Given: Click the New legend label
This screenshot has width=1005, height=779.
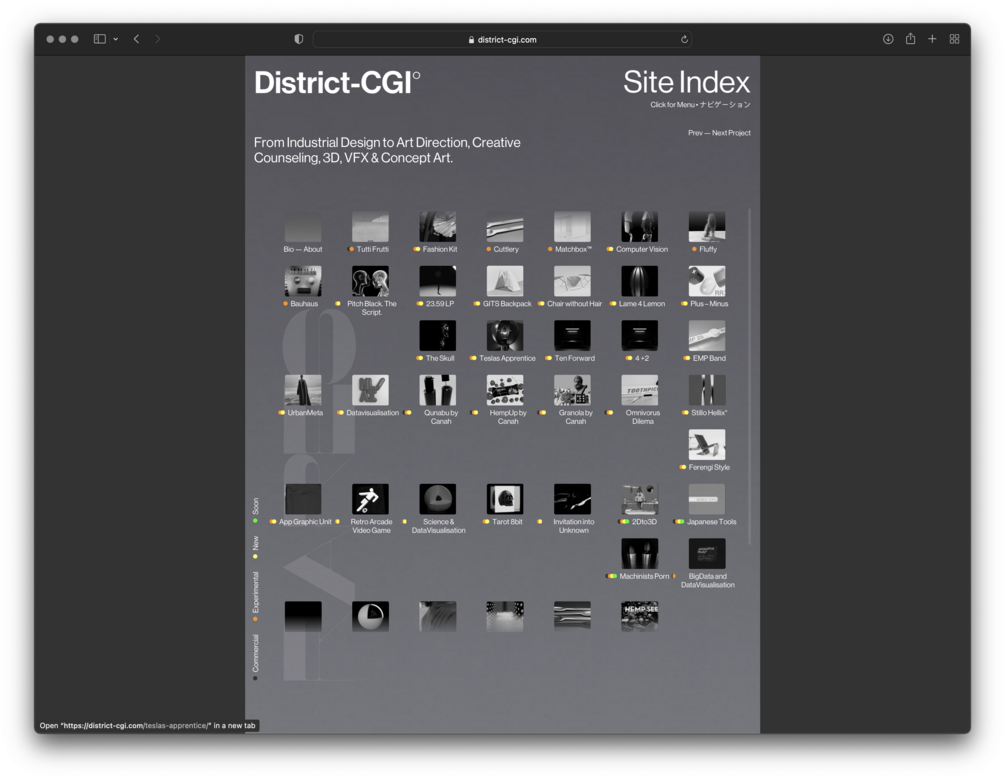Looking at the screenshot, I should click(255, 544).
